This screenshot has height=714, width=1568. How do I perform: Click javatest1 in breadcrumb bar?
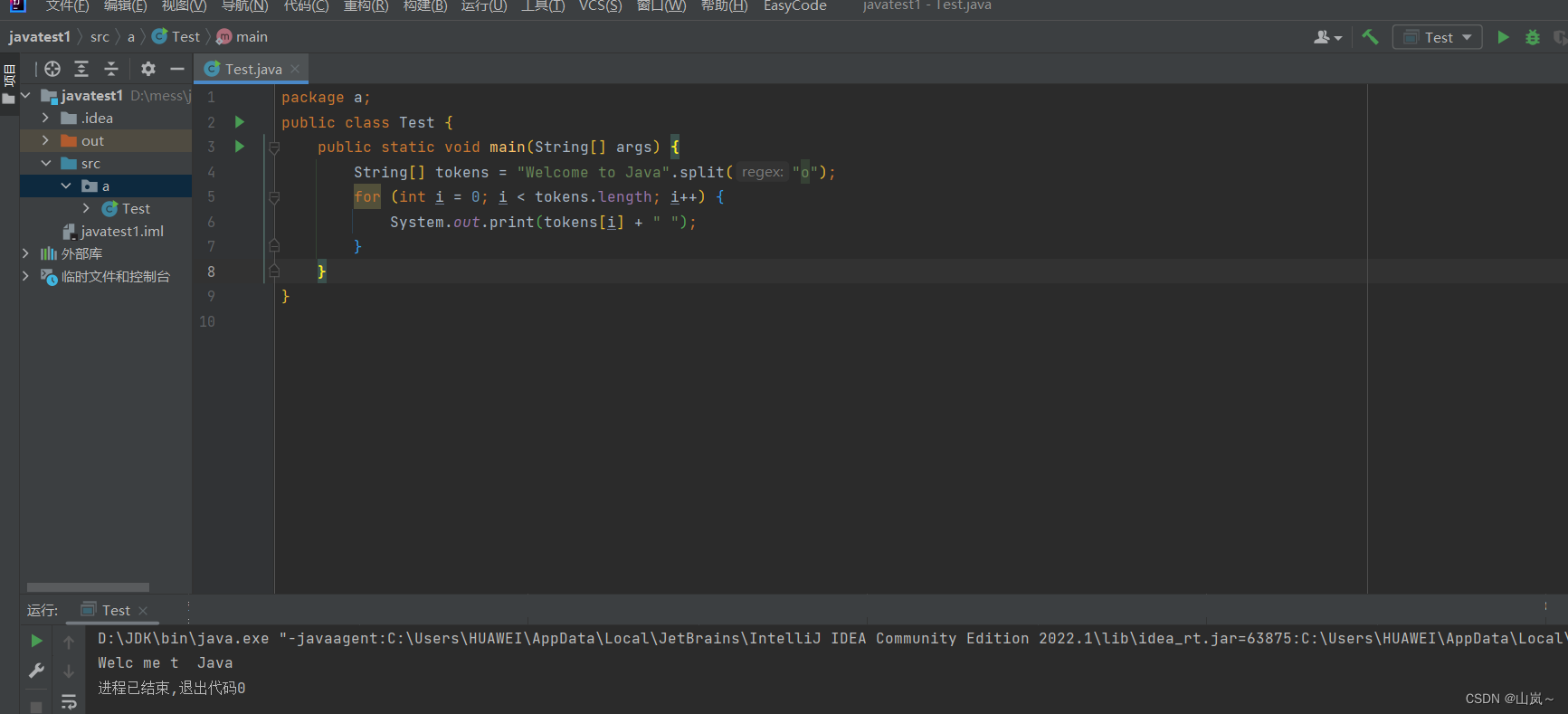click(40, 37)
